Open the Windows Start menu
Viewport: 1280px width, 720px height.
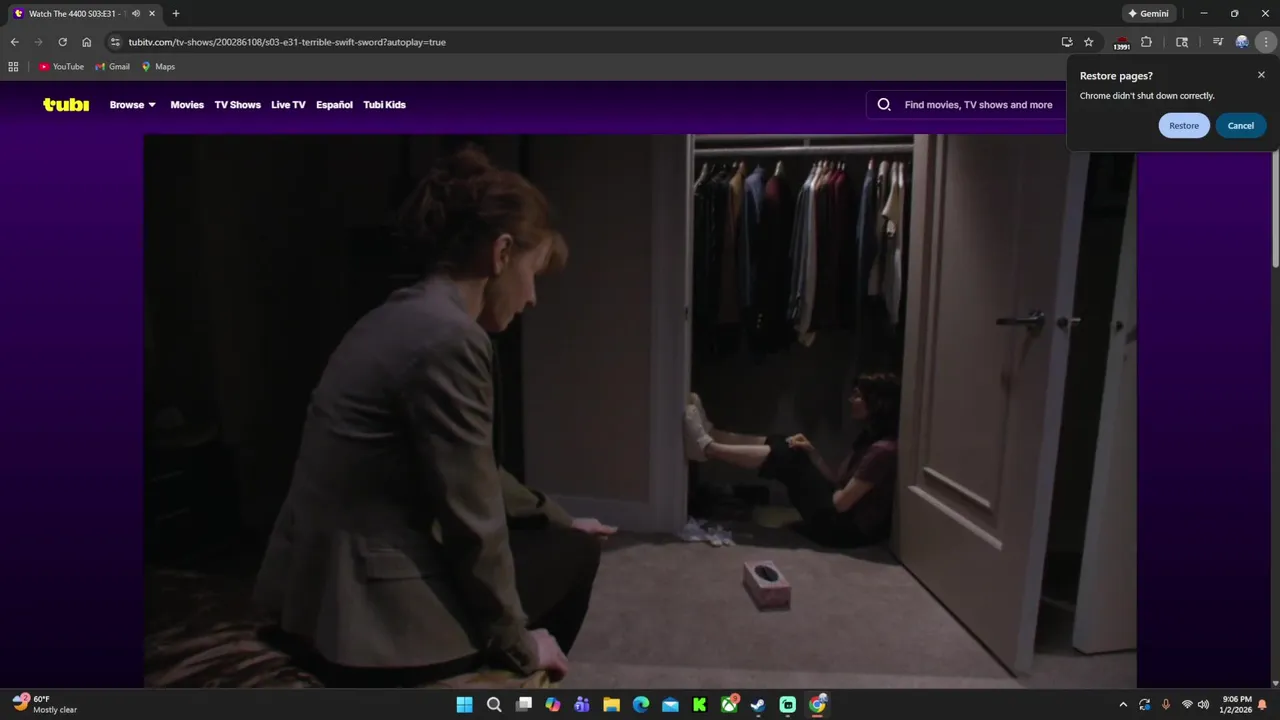[x=465, y=704]
